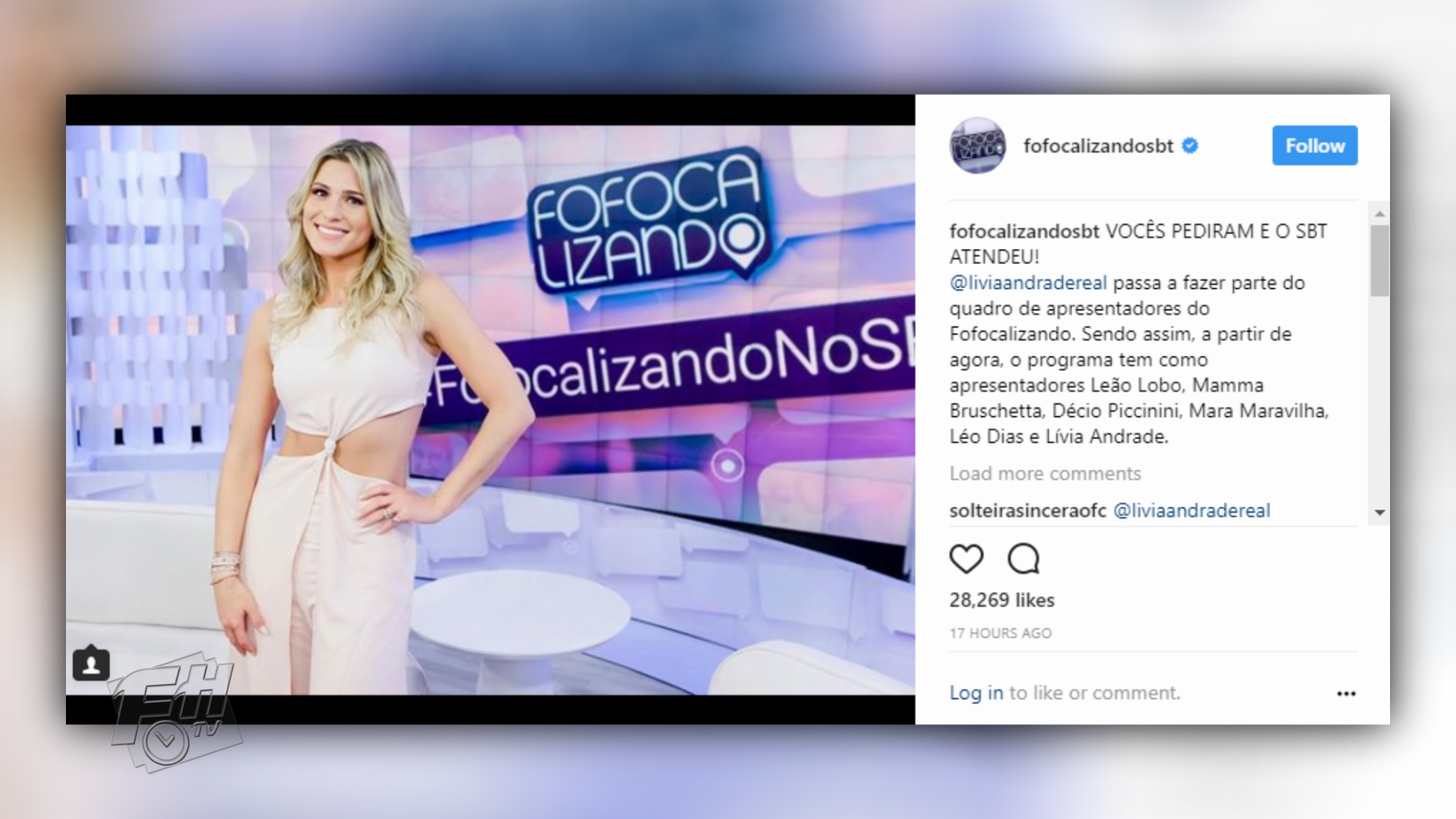Open the three-dot more options menu
The image size is (1456, 819).
click(x=1346, y=693)
